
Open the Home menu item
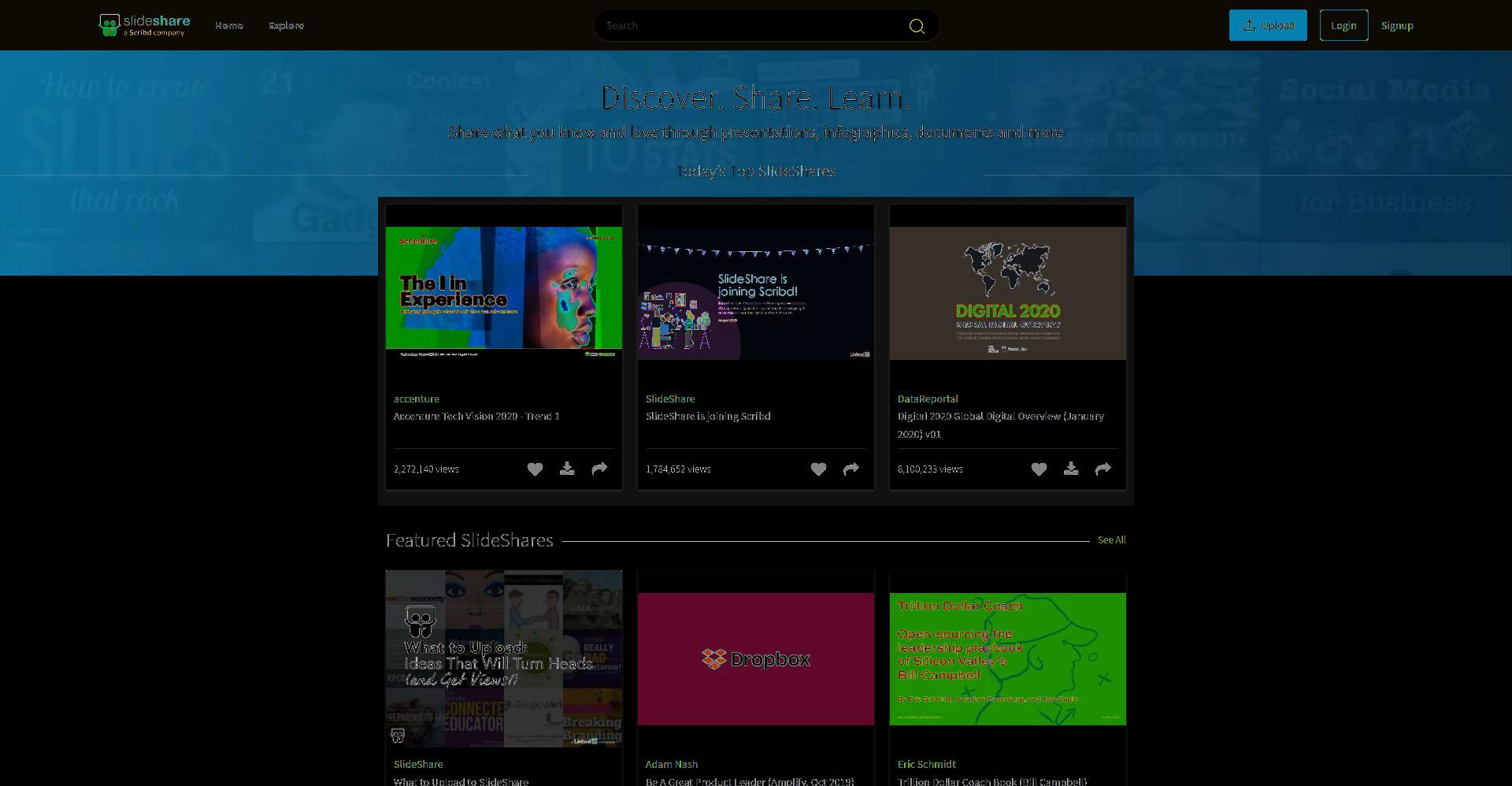pos(229,25)
